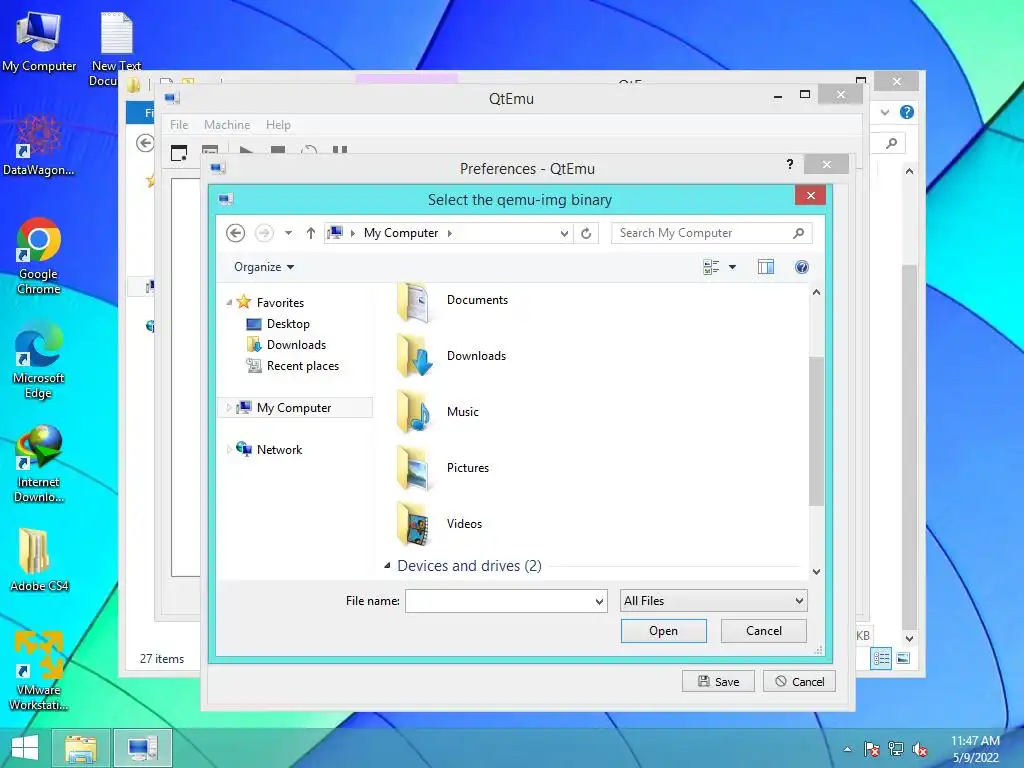
Task: Open the Documents folder icon
Action: 413,301
